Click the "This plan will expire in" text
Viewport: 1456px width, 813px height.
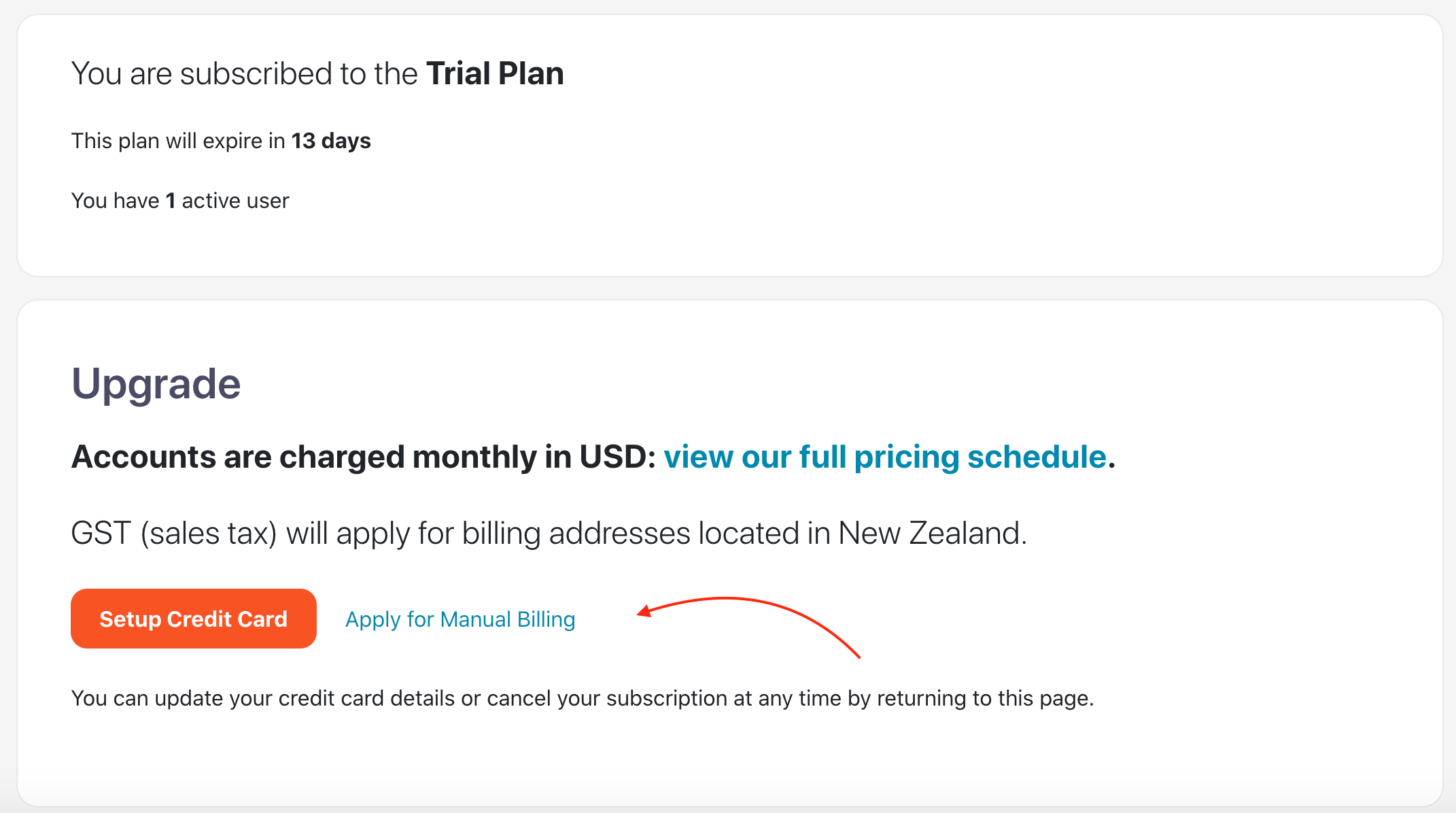pos(178,141)
